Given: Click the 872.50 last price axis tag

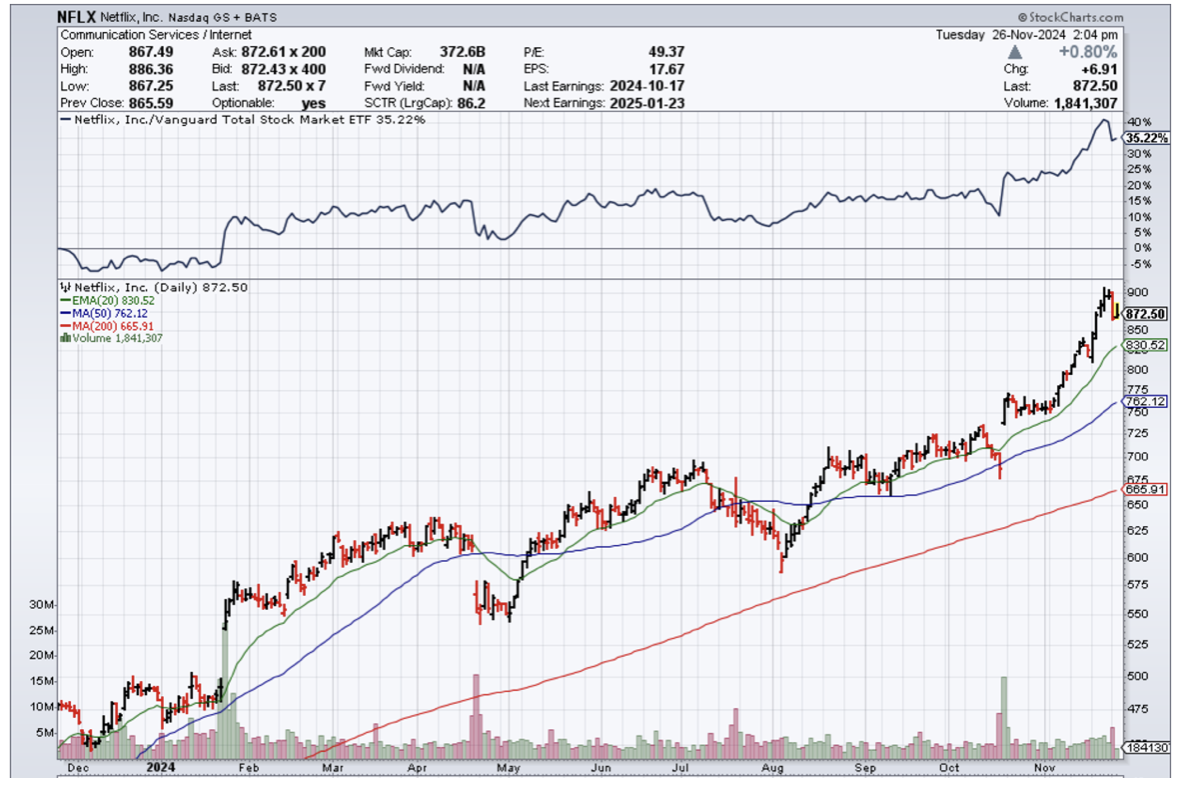Looking at the screenshot, I should [1146, 313].
